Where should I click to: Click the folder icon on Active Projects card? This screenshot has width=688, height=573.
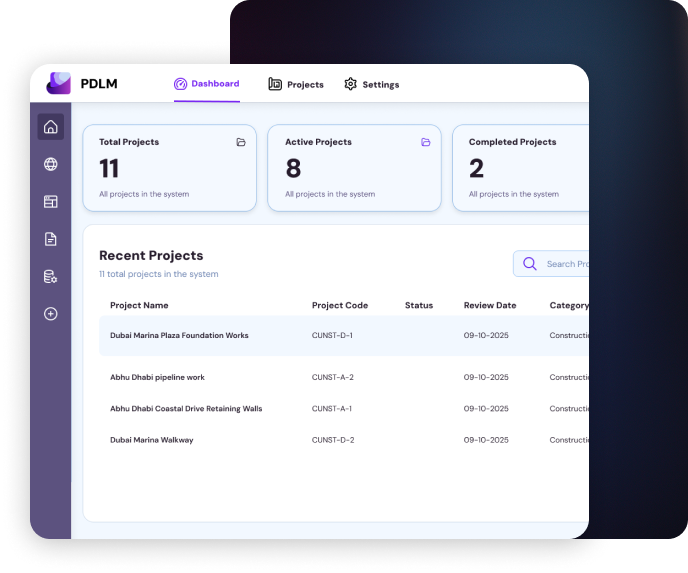pos(426,143)
